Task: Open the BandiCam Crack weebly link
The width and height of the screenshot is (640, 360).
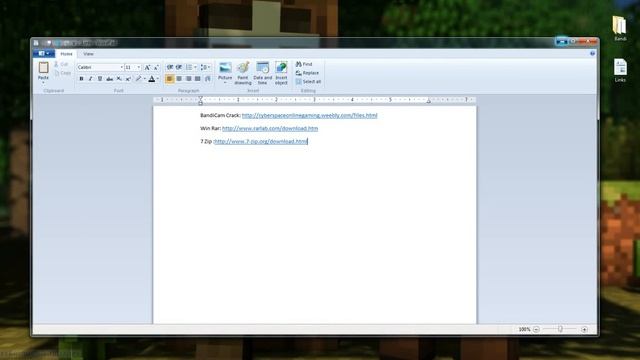Action: pyautogui.click(x=309, y=116)
